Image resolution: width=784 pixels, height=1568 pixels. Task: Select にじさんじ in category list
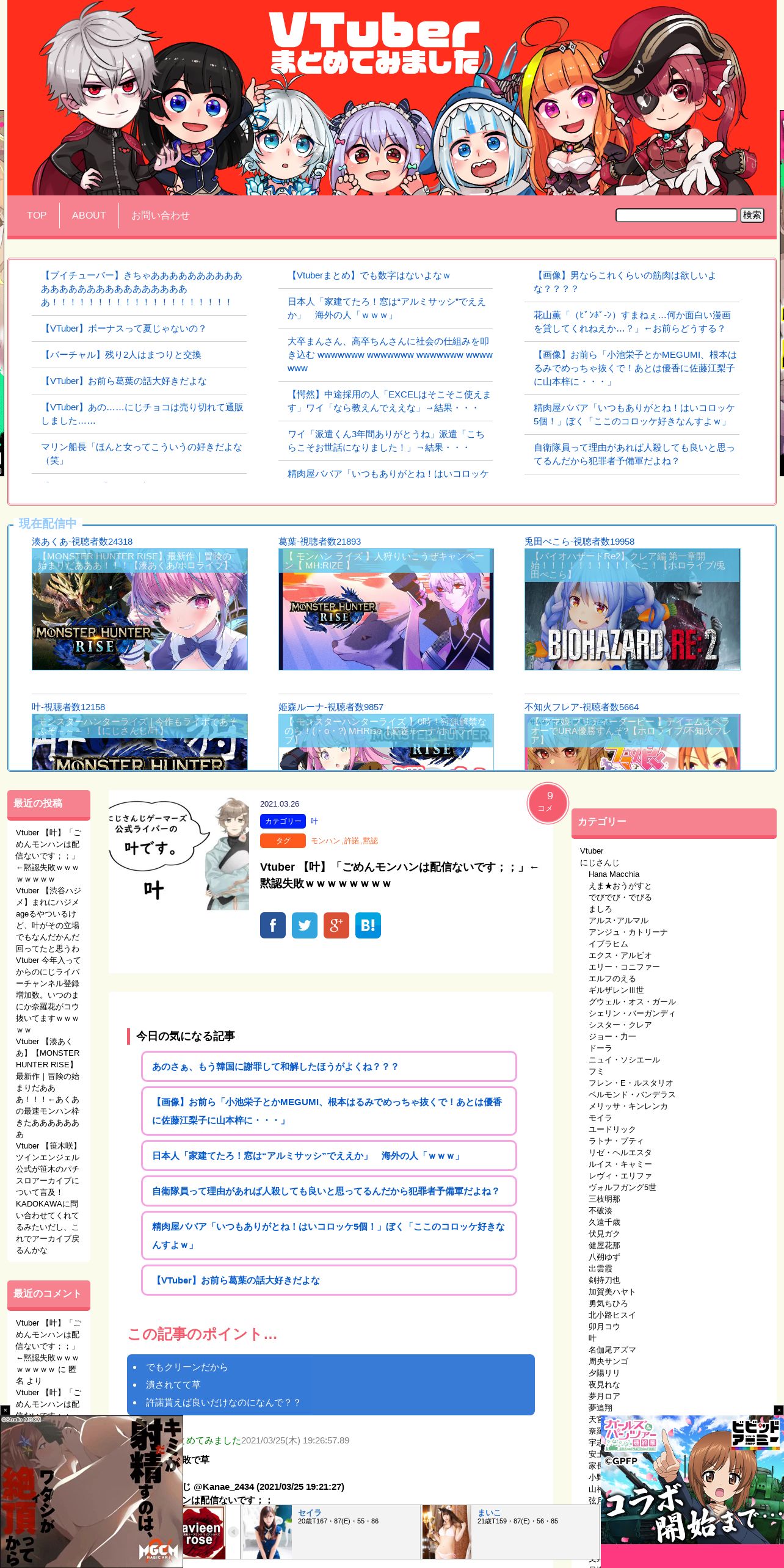point(600,862)
